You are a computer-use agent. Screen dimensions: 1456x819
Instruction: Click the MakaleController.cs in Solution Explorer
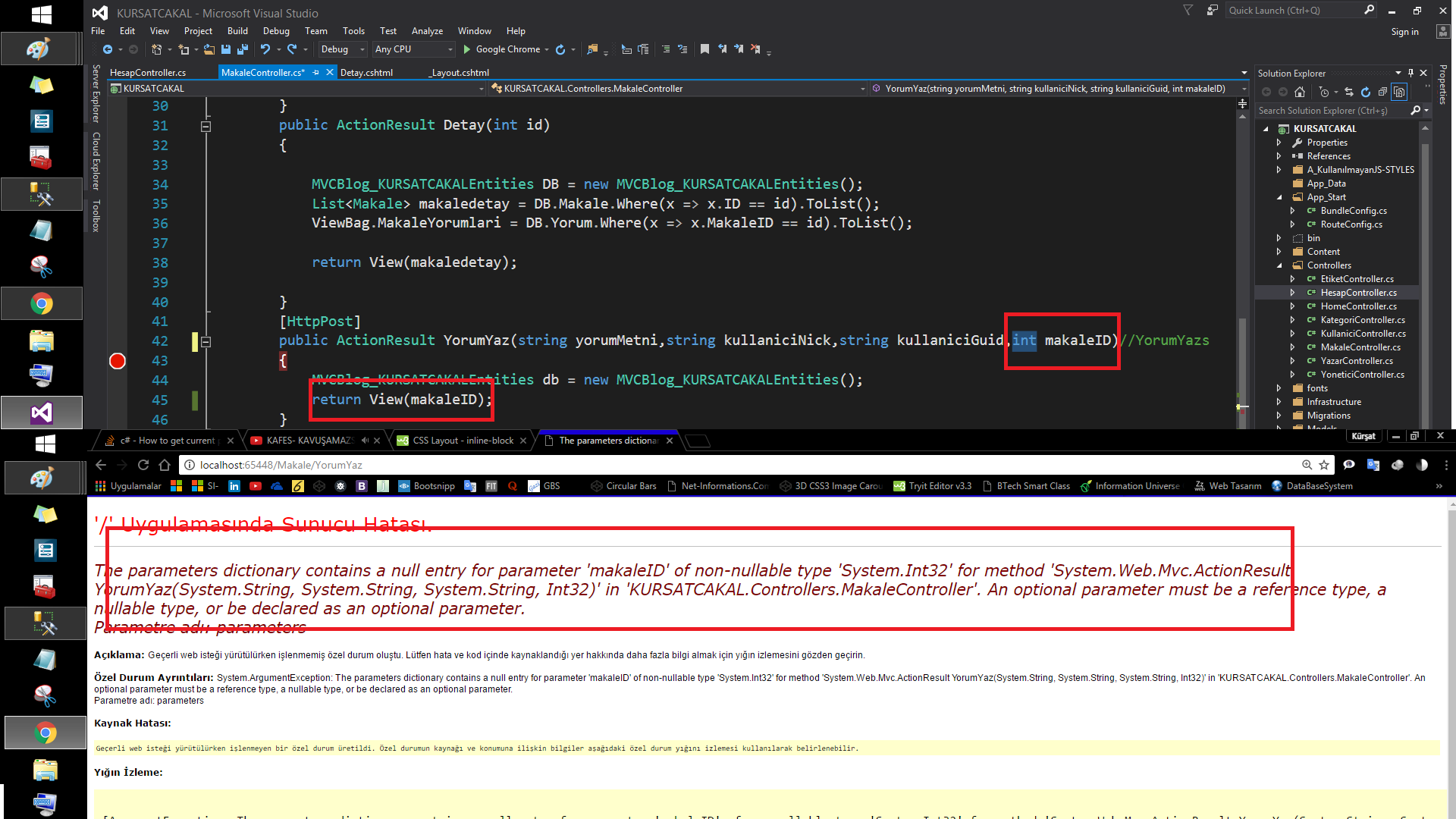click(1360, 346)
